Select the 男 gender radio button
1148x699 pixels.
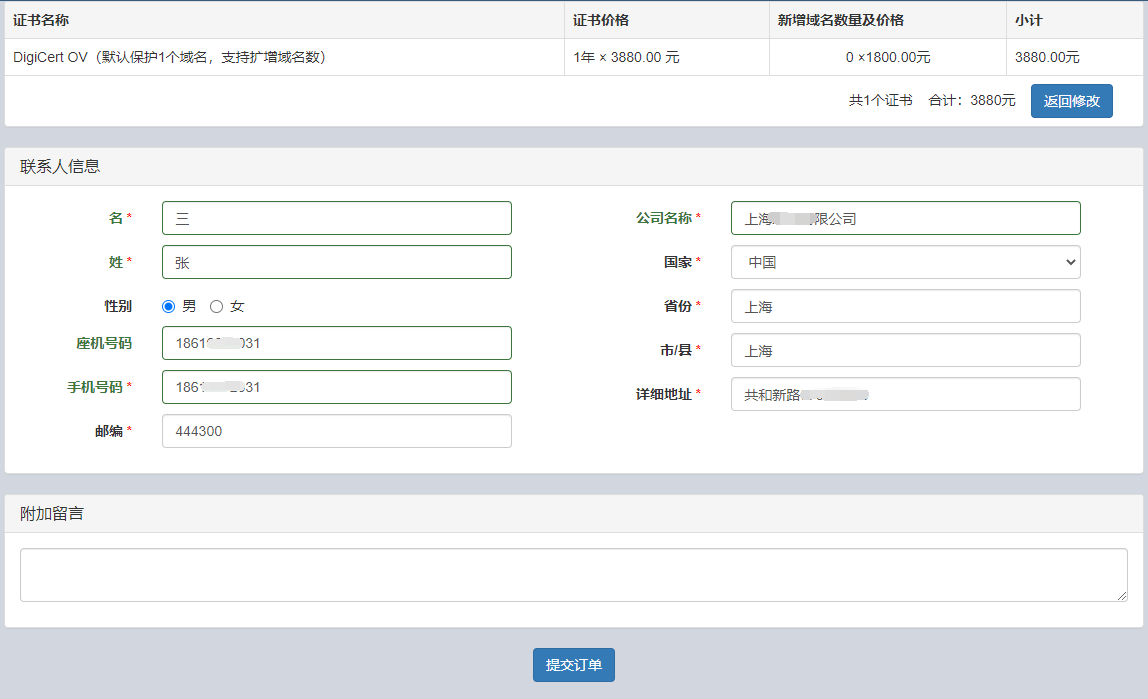coord(169,307)
